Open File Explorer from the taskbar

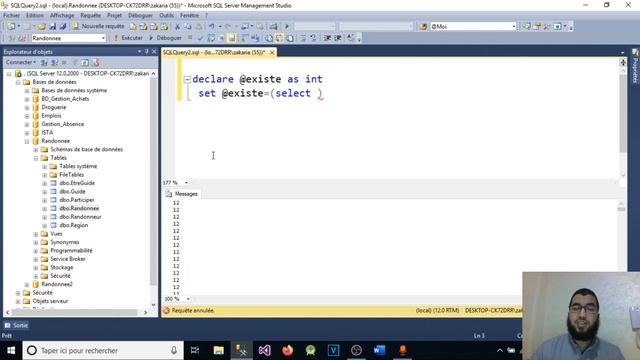click(218, 351)
